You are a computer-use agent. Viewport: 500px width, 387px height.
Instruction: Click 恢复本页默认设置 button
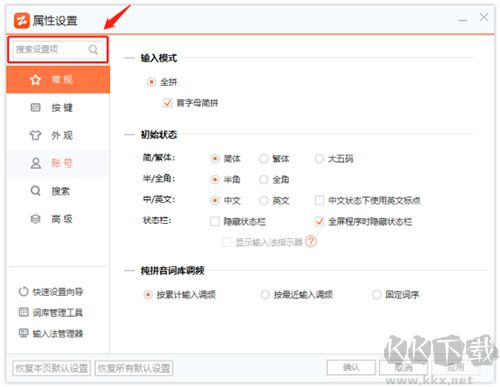coord(52,368)
